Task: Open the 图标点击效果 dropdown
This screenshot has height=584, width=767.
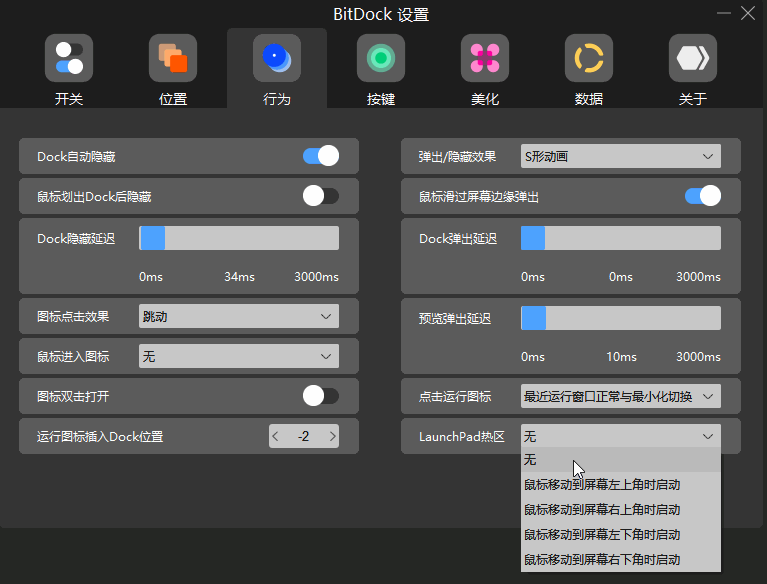Action: 238,316
